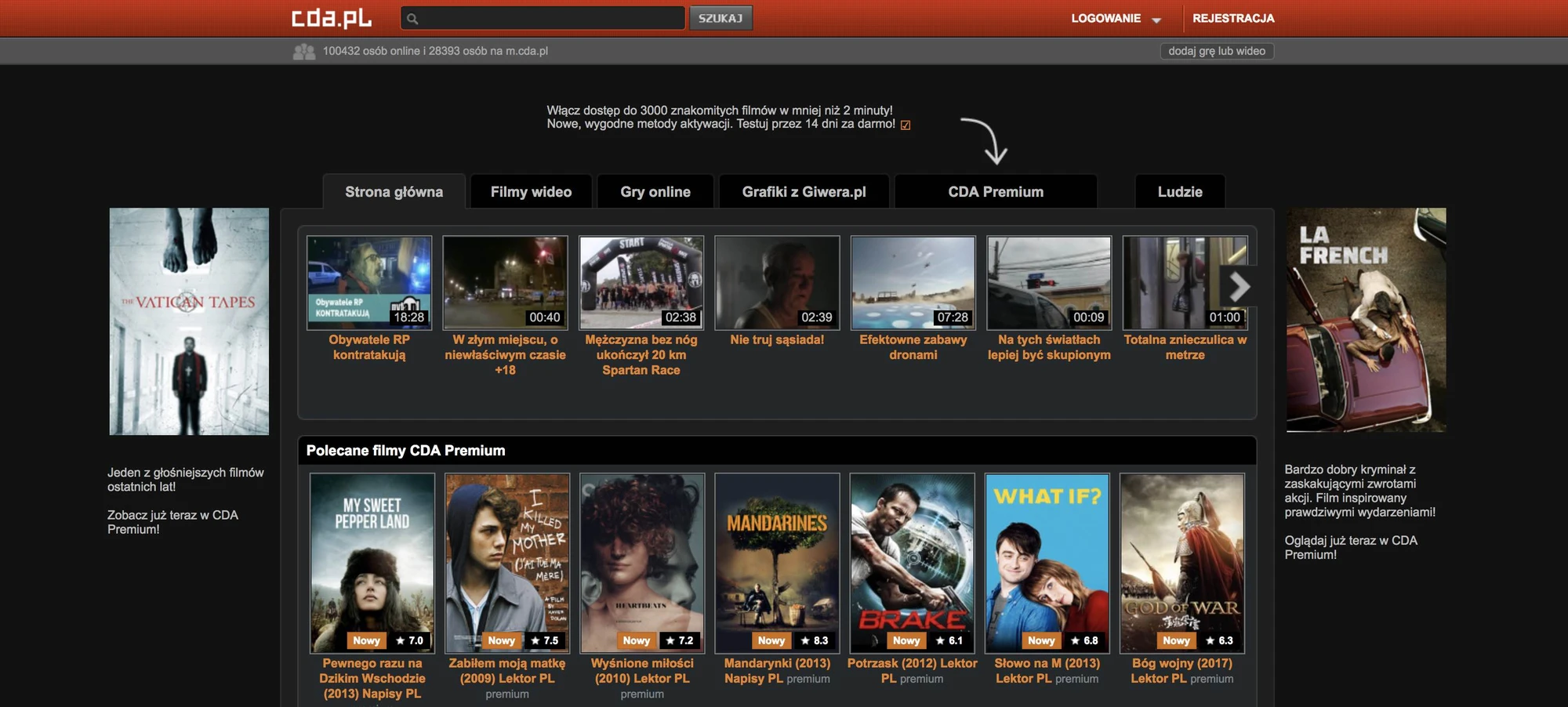Open traffic lights video thumbnail 00:09
Viewport: 1568px width, 707px height.
(x=1049, y=283)
